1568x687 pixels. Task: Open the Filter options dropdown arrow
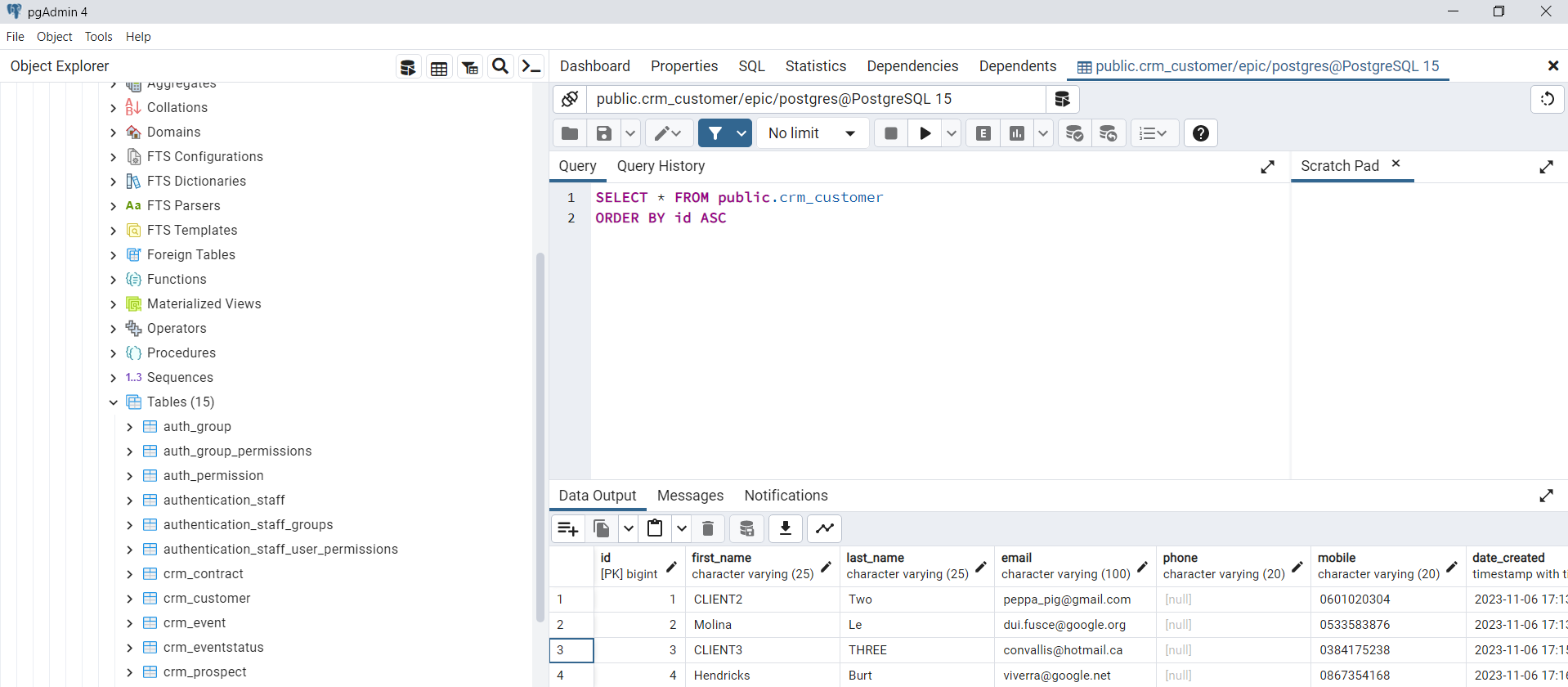[741, 133]
